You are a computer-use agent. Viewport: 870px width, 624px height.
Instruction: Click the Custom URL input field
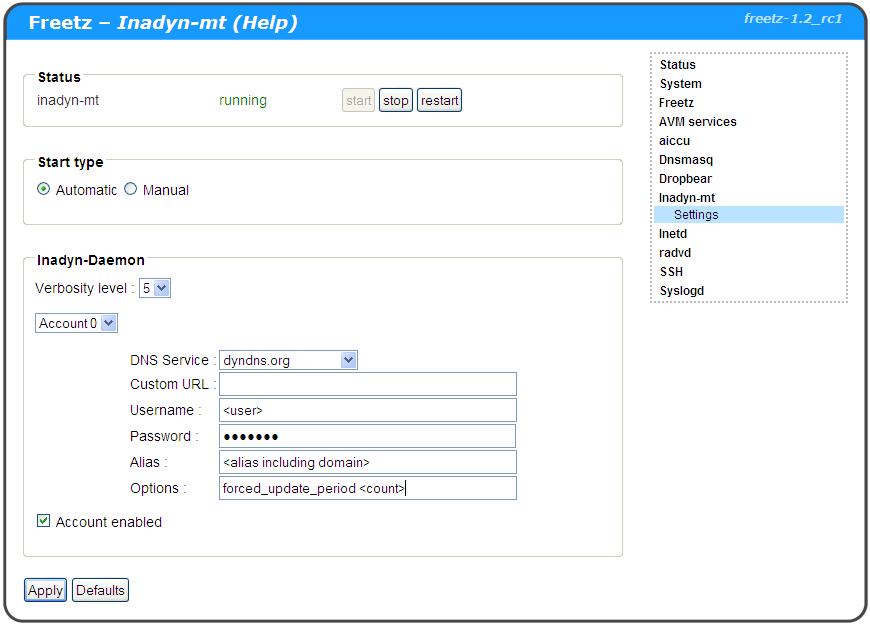367,385
